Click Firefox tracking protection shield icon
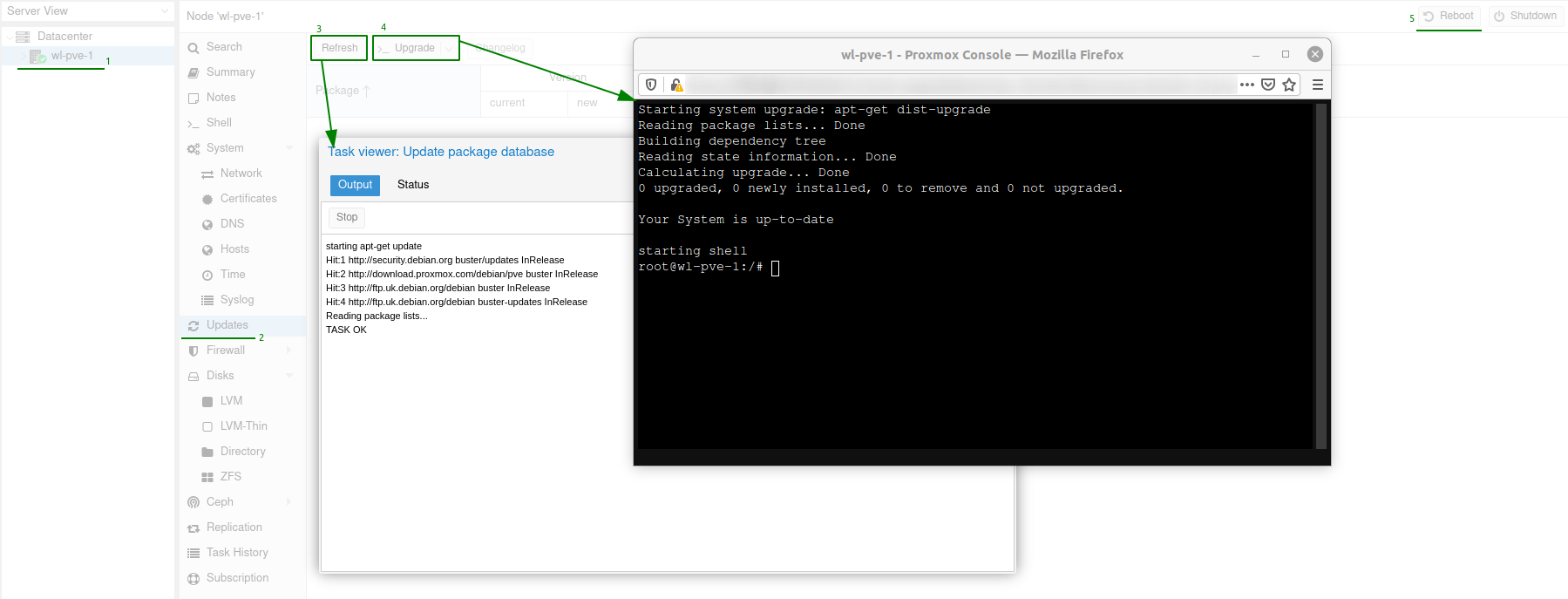Screen dimensions: 1568x599 click(x=651, y=85)
